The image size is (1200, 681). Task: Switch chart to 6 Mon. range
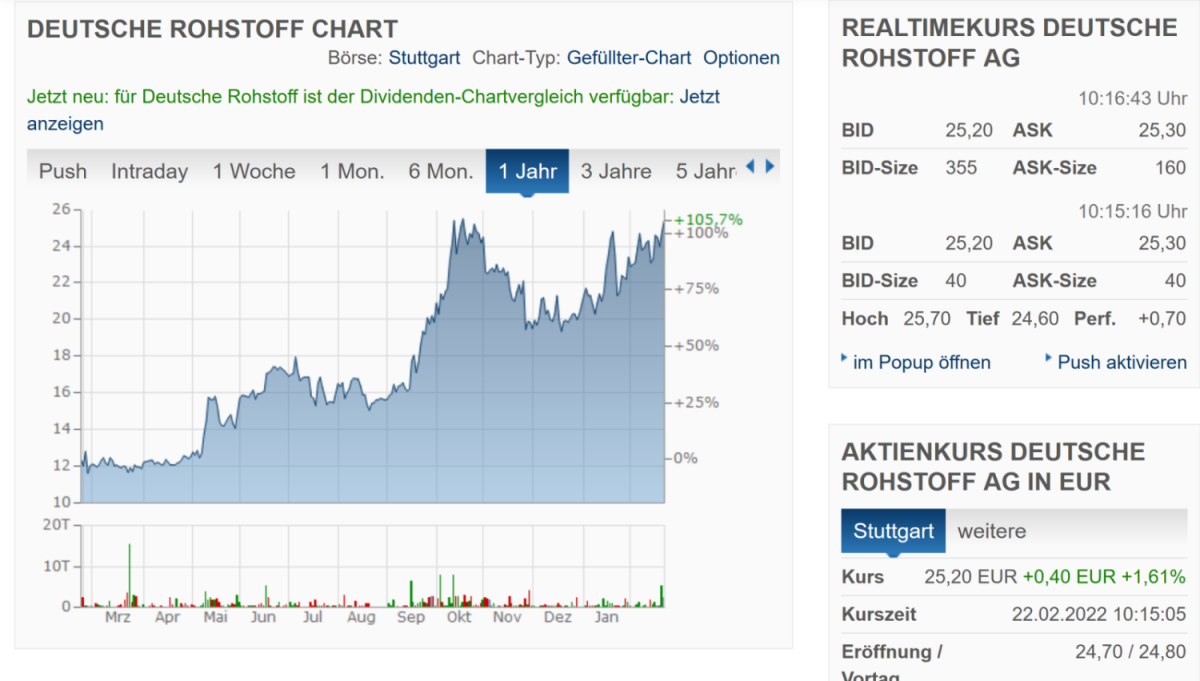pos(441,171)
